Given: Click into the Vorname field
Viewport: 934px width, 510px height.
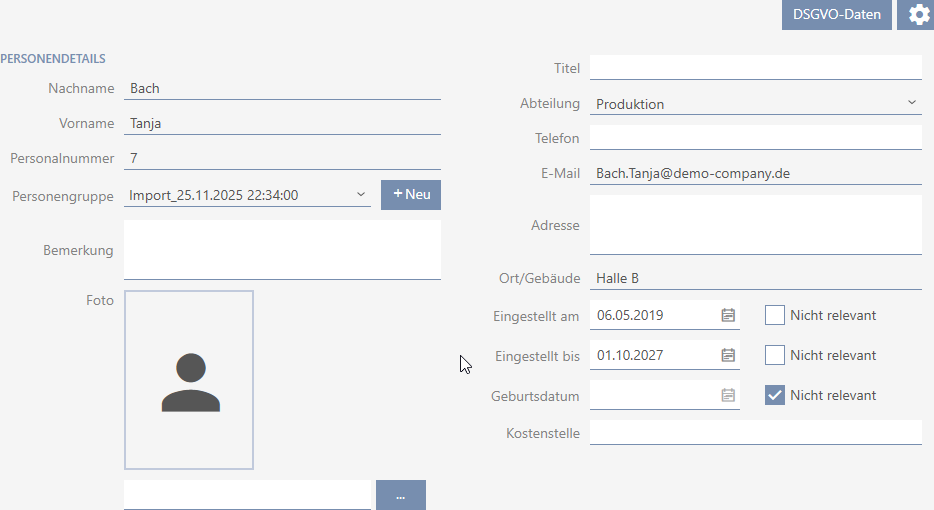Looking at the screenshot, I should click(x=282, y=124).
